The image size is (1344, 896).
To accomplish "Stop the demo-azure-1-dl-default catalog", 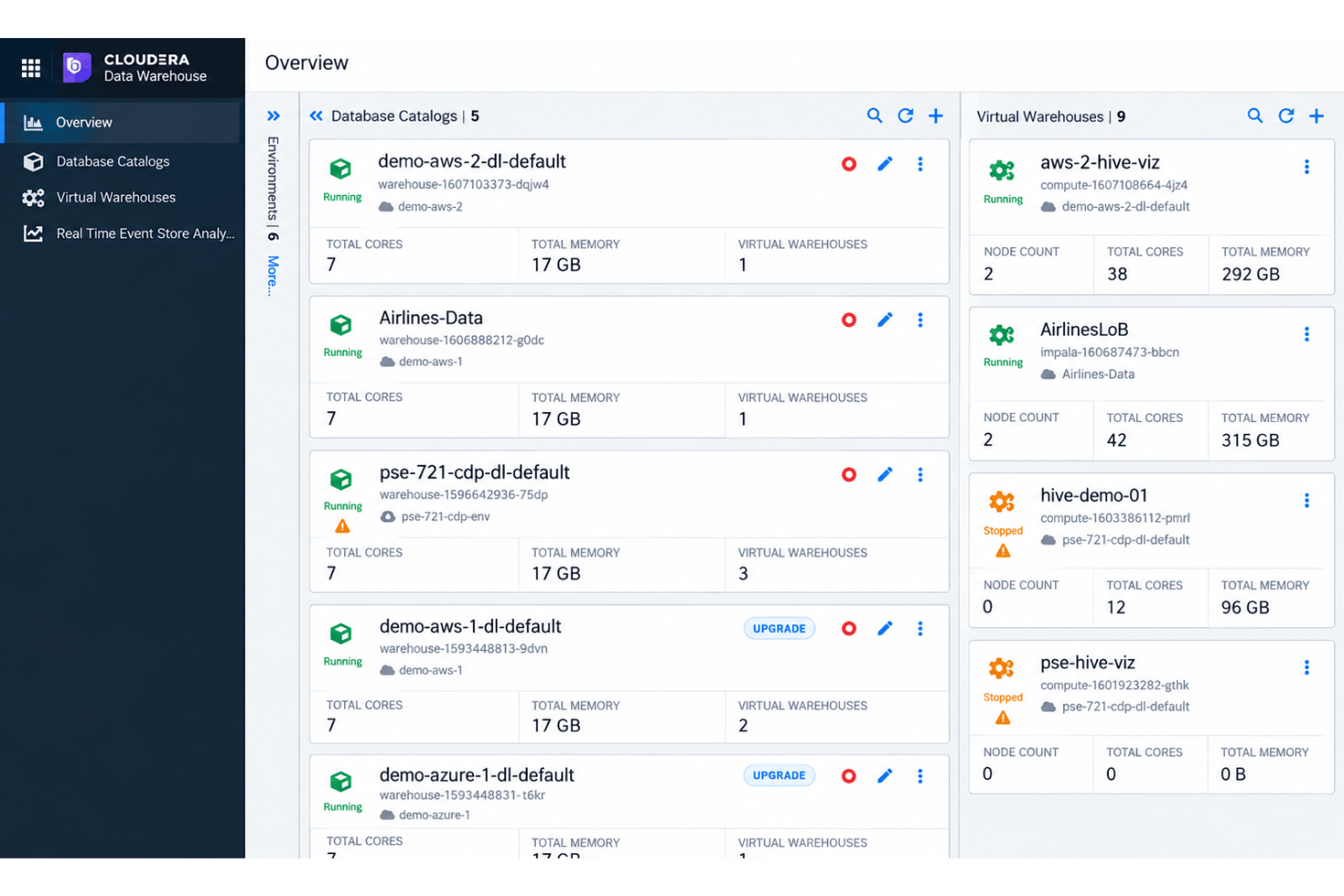I will point(849,776).
